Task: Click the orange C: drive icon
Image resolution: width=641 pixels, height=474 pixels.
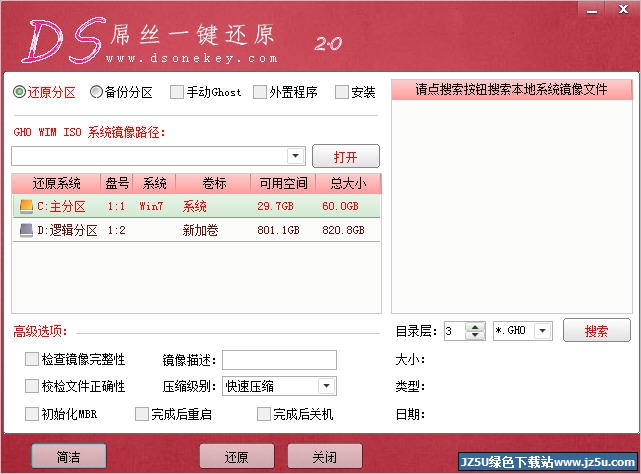Action: [x=26, y=206]
